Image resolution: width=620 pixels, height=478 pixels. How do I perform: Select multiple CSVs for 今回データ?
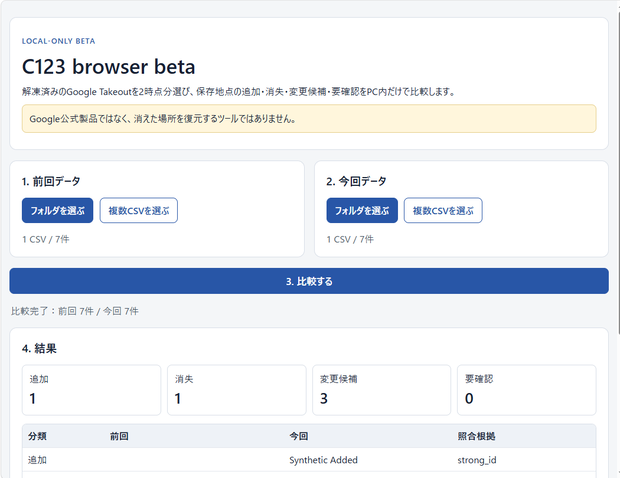(443, 210)
